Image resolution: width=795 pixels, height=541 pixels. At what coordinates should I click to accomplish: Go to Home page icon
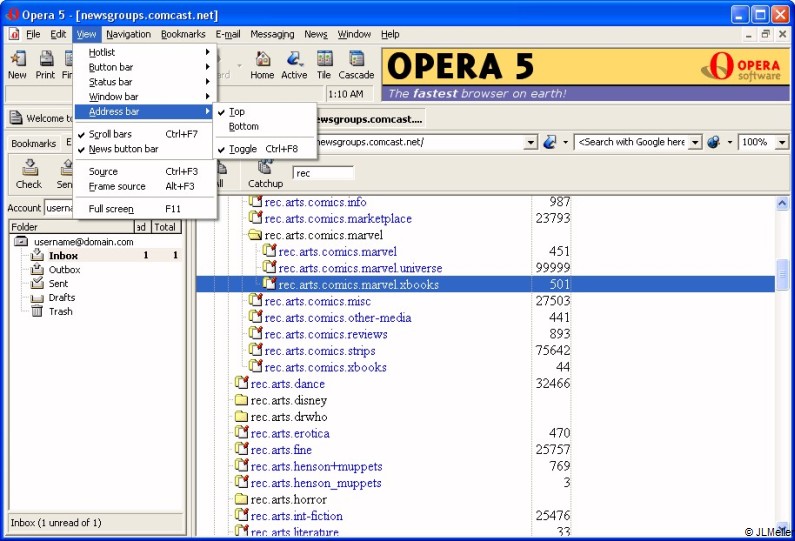click(x=262, y=59)
